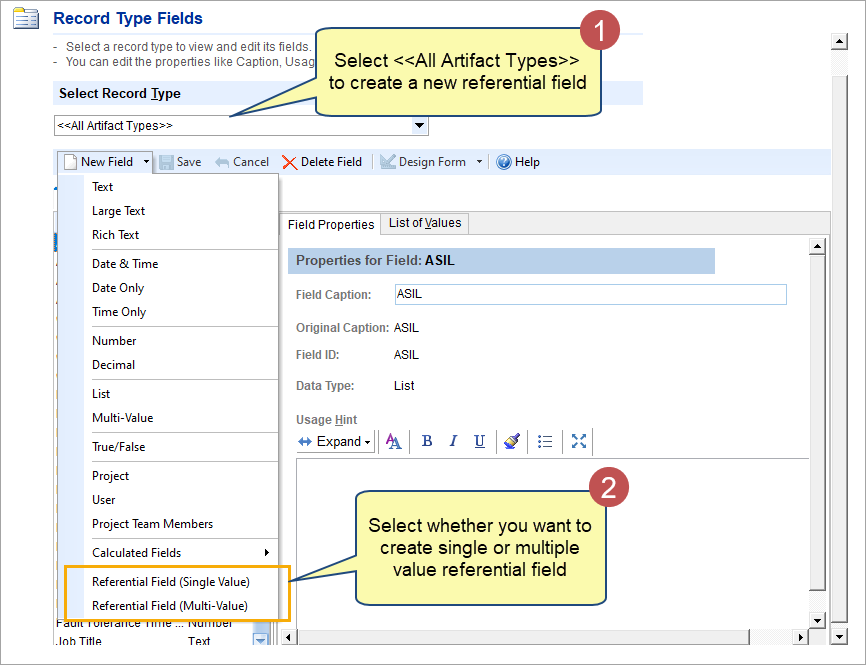This screenshot has width=866, height=665.
Task: Click the Cancel undo arrow icon
Action: [222, 162]
